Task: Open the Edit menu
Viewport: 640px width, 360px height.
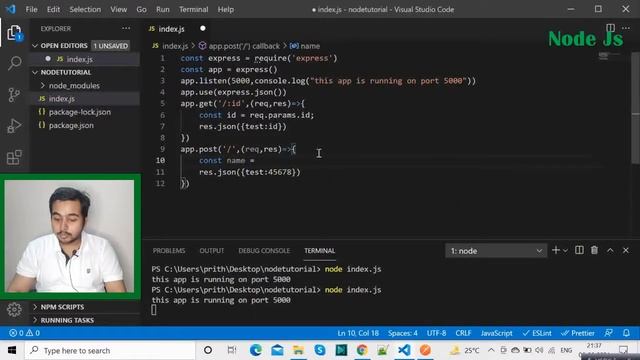Action: coord(53,9)
